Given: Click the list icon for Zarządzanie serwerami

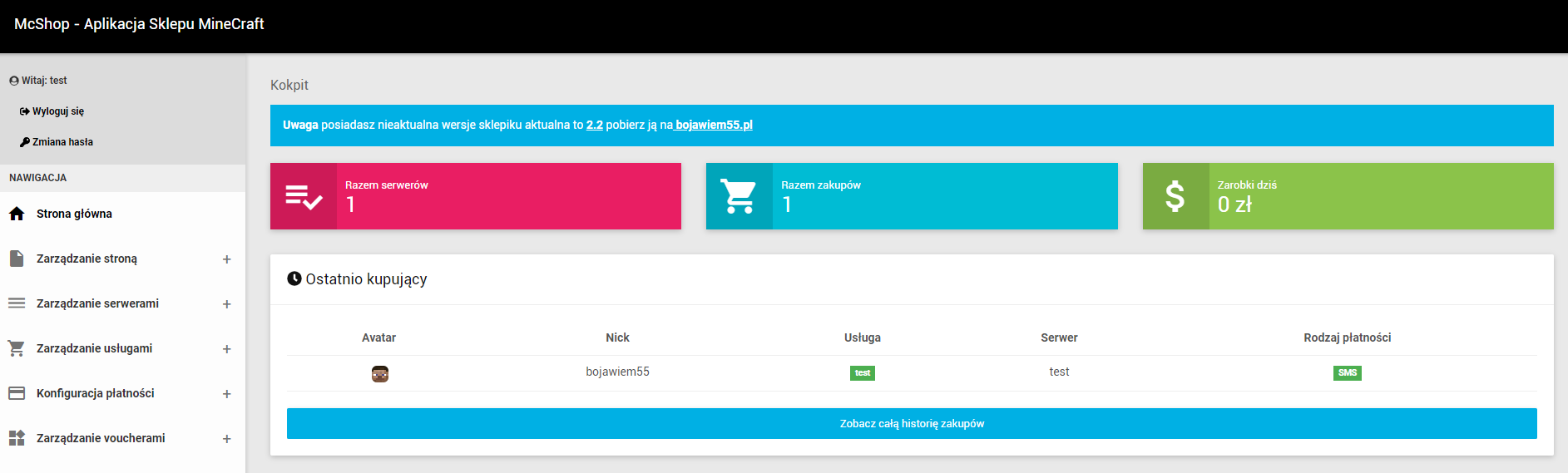Looking at the screenshot, I should tap(17, 303).
